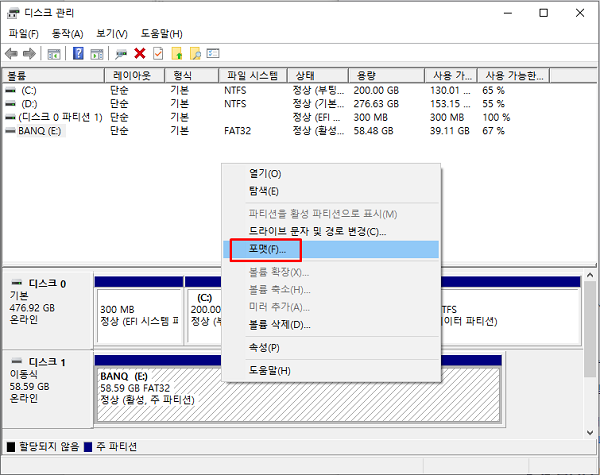Open the 파일(F) menu

click(23, 33)
